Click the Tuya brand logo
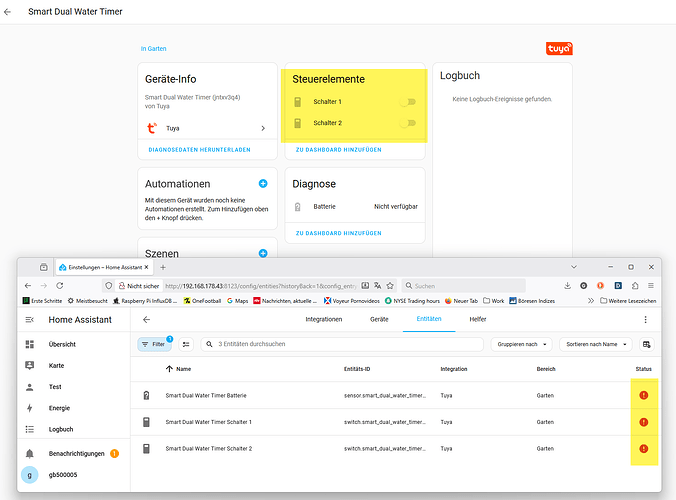The width and height of the screenshot is (676, 500). [559, 48]
